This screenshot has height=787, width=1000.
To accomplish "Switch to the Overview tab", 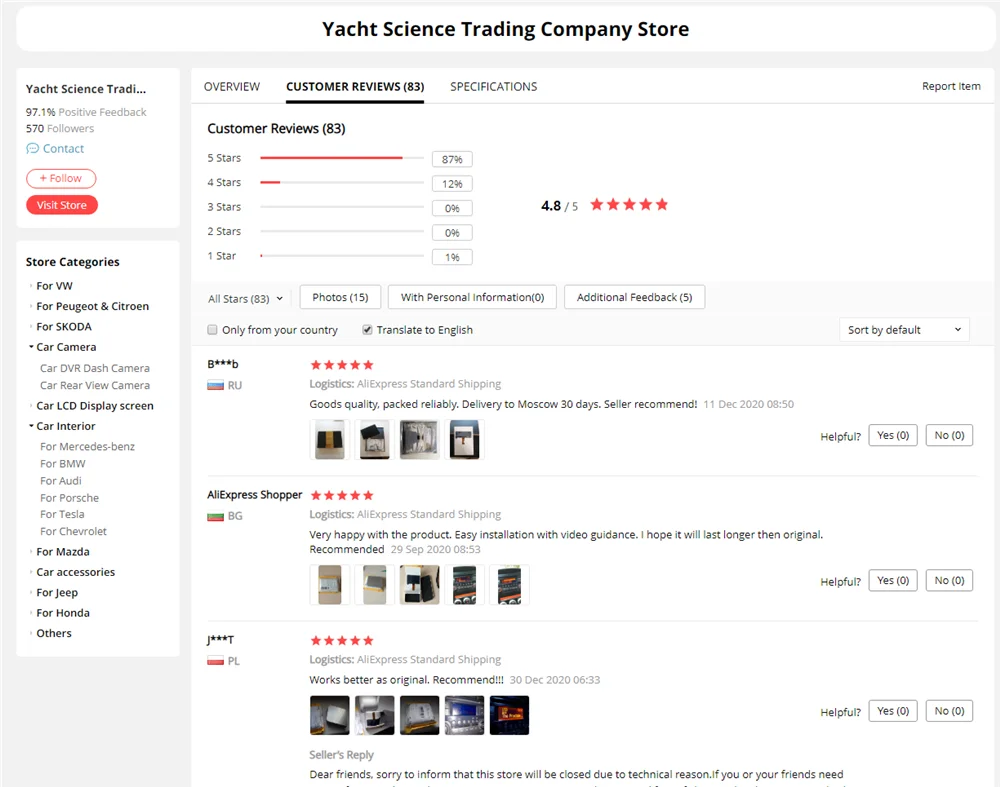I will [x=232, y=87].
